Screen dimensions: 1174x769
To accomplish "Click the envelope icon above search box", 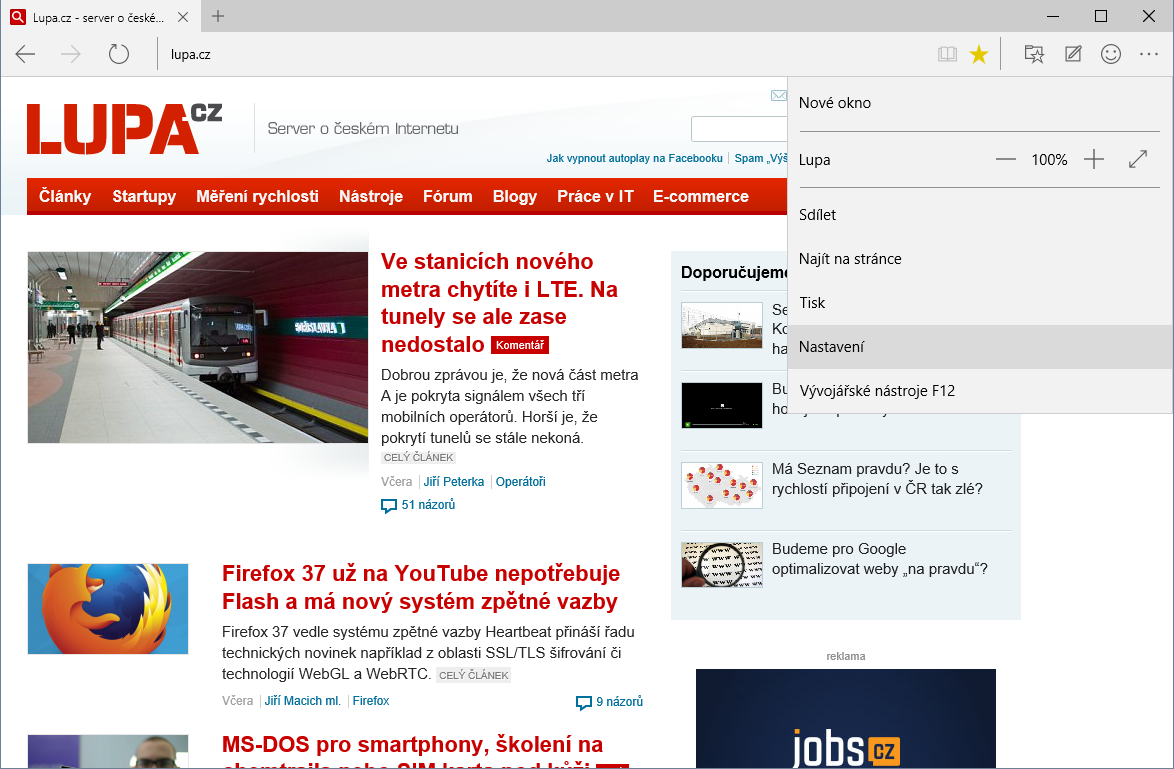I will coord(779,95).
